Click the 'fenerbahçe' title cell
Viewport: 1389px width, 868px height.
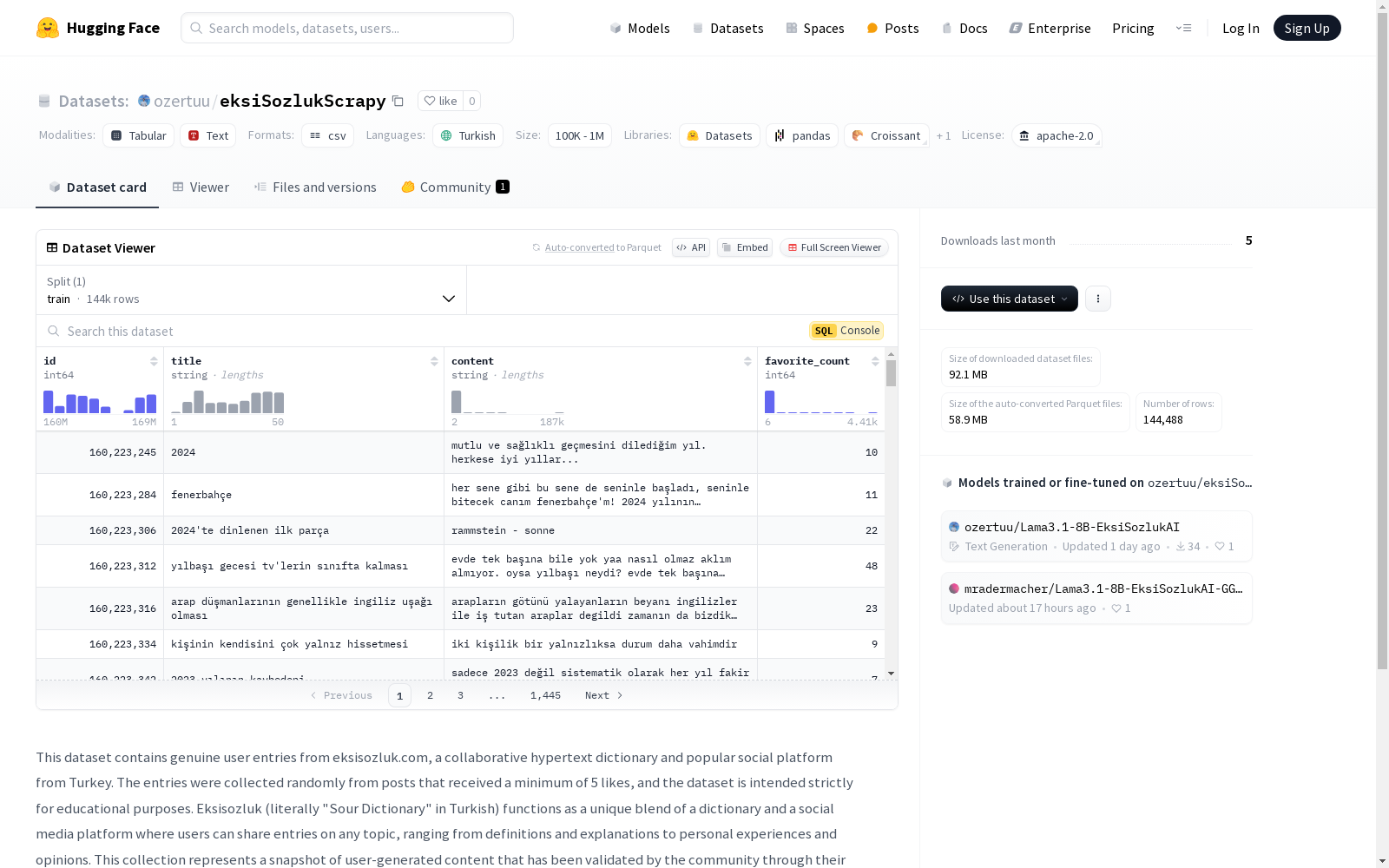(x=304, y=495)
